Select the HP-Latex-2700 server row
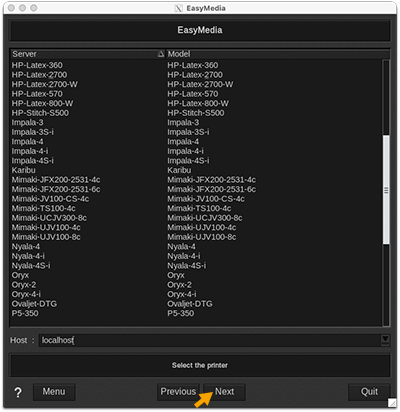Screen dimensions: 400x412 (x=39, y=75)
